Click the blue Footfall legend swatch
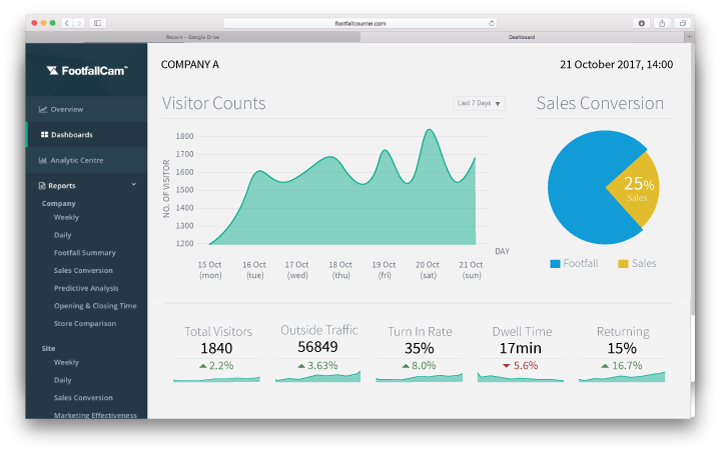 tap(555, 264)
